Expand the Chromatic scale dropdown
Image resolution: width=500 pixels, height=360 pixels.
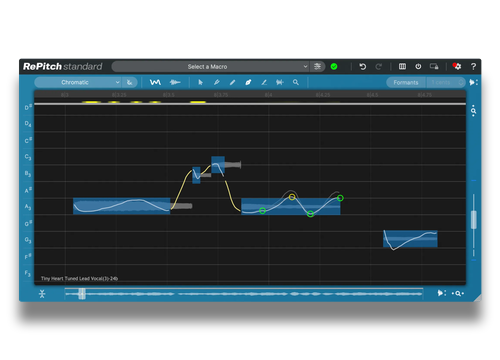pos(78,82)
